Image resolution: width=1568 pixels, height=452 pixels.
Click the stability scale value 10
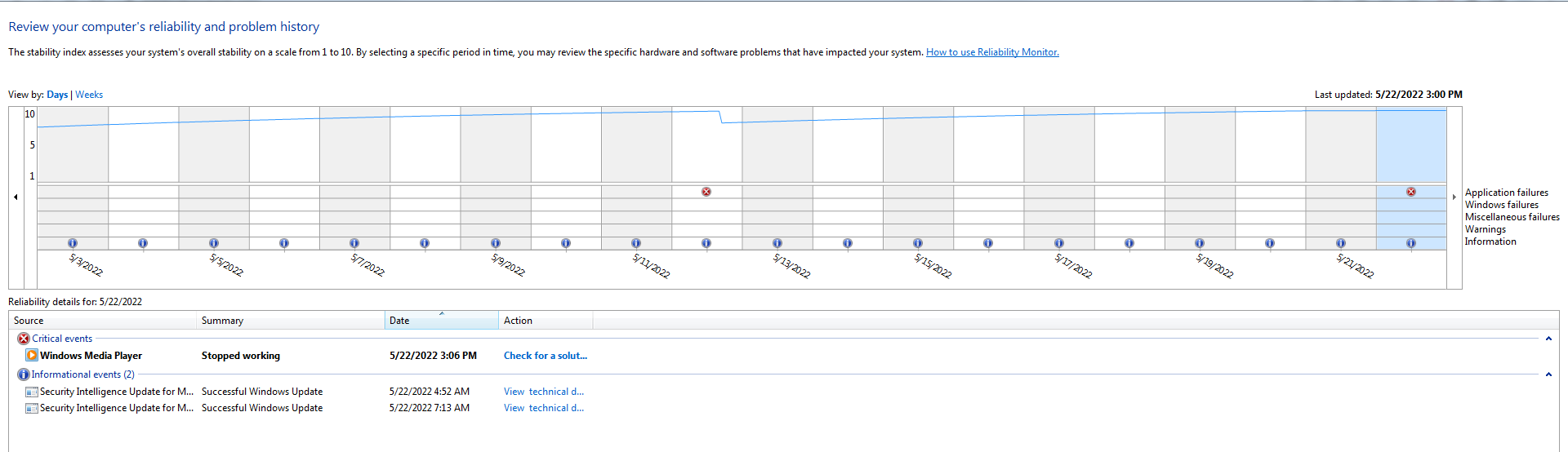coord(29,113)
